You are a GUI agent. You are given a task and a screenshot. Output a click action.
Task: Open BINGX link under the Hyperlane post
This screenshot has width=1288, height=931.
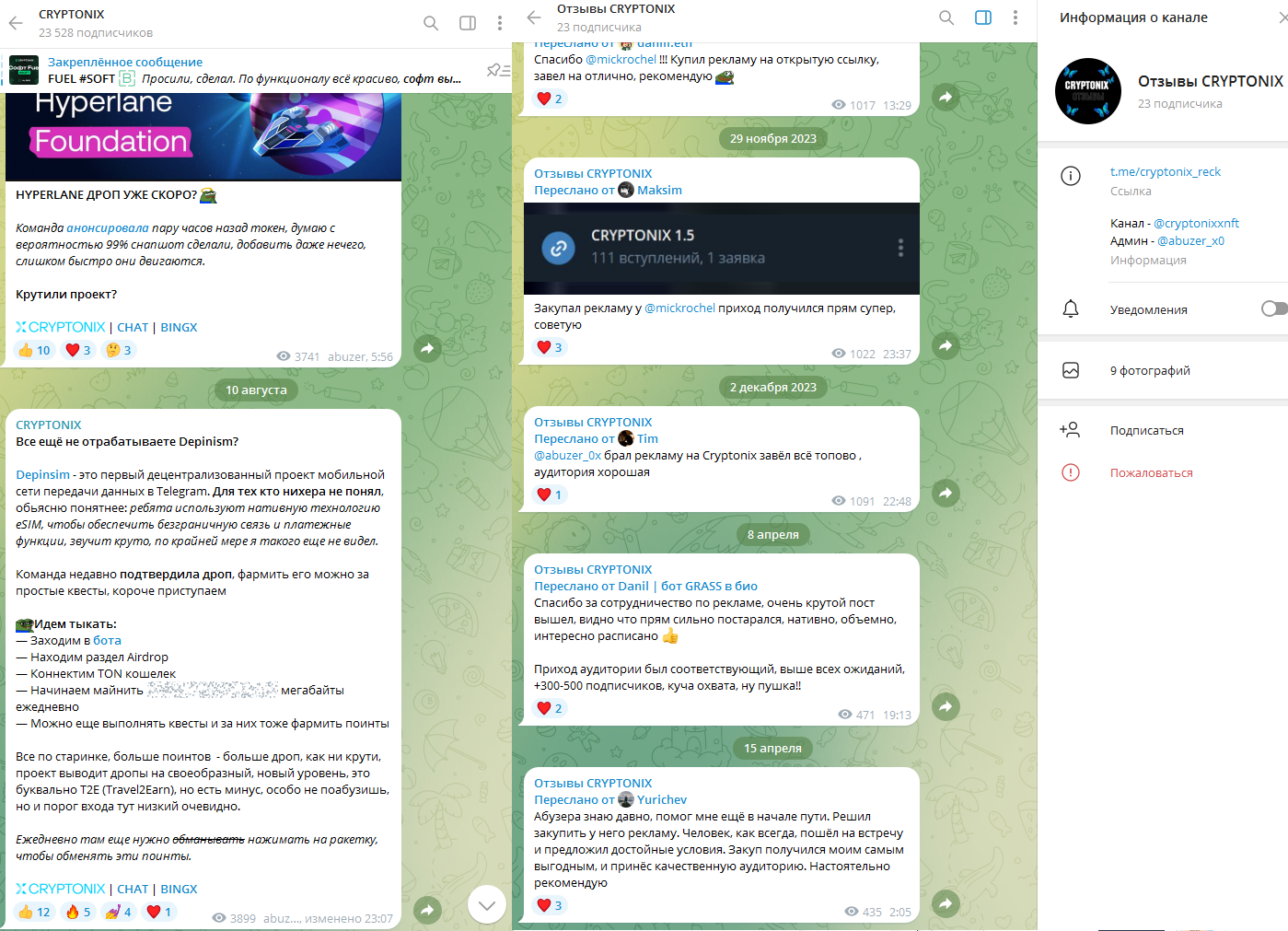179,327
